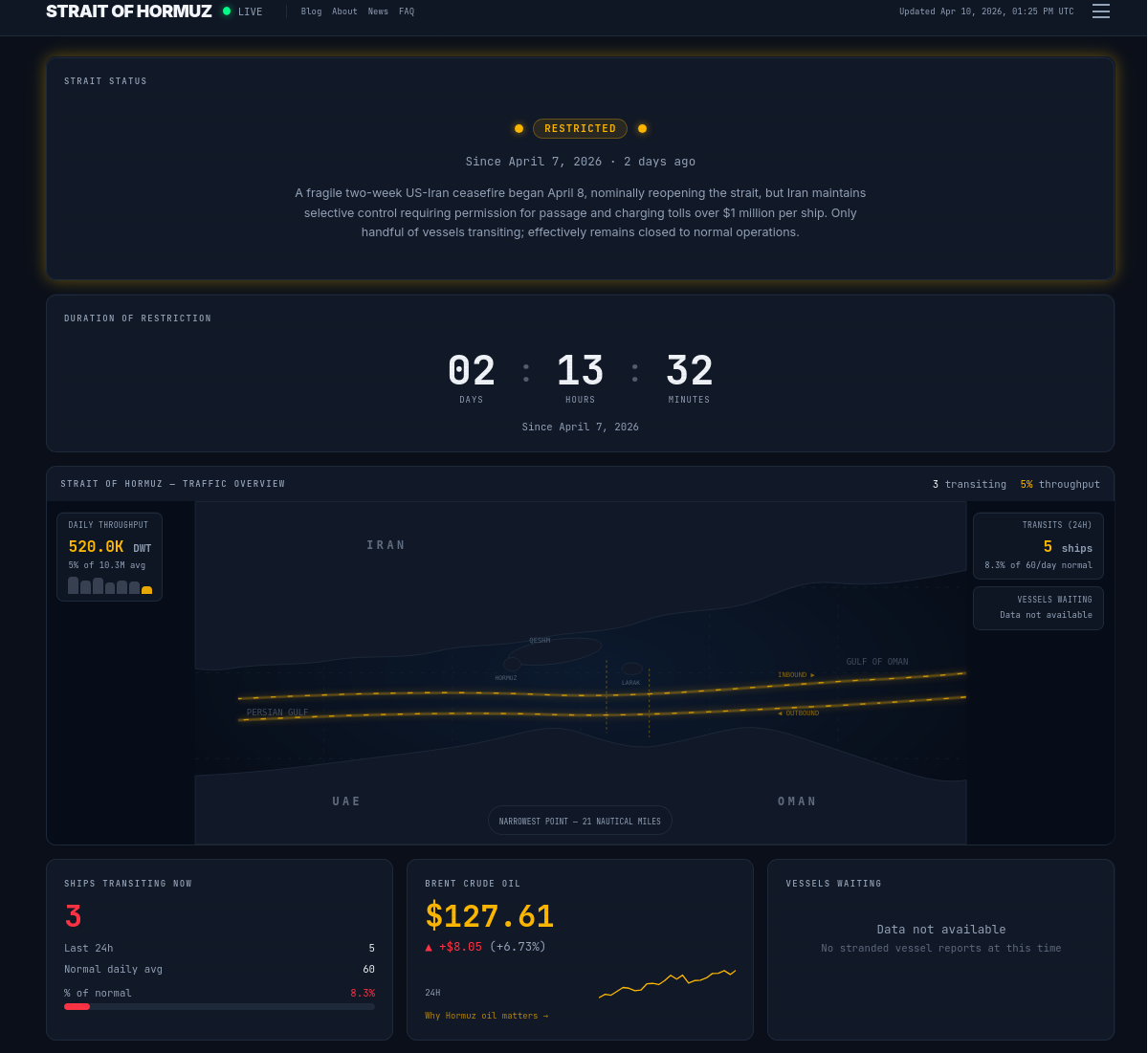1148x1053 pixels.
Task: Open the Blog page from header
Action: click(x=311, y=11)
